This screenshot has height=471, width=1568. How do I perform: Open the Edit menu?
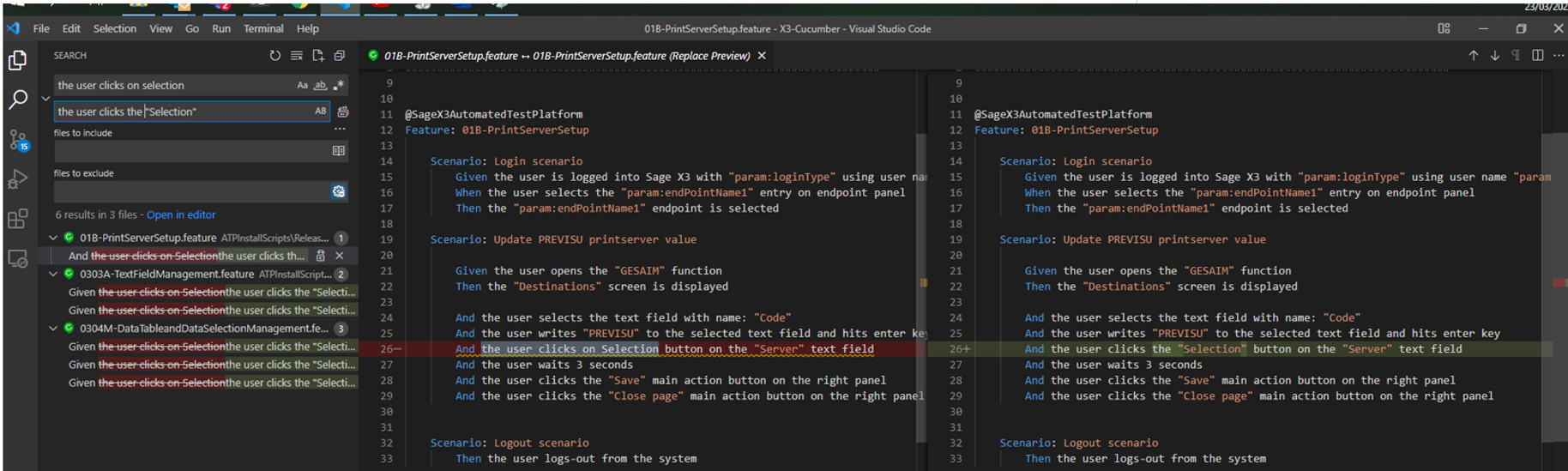coord(71,28)
